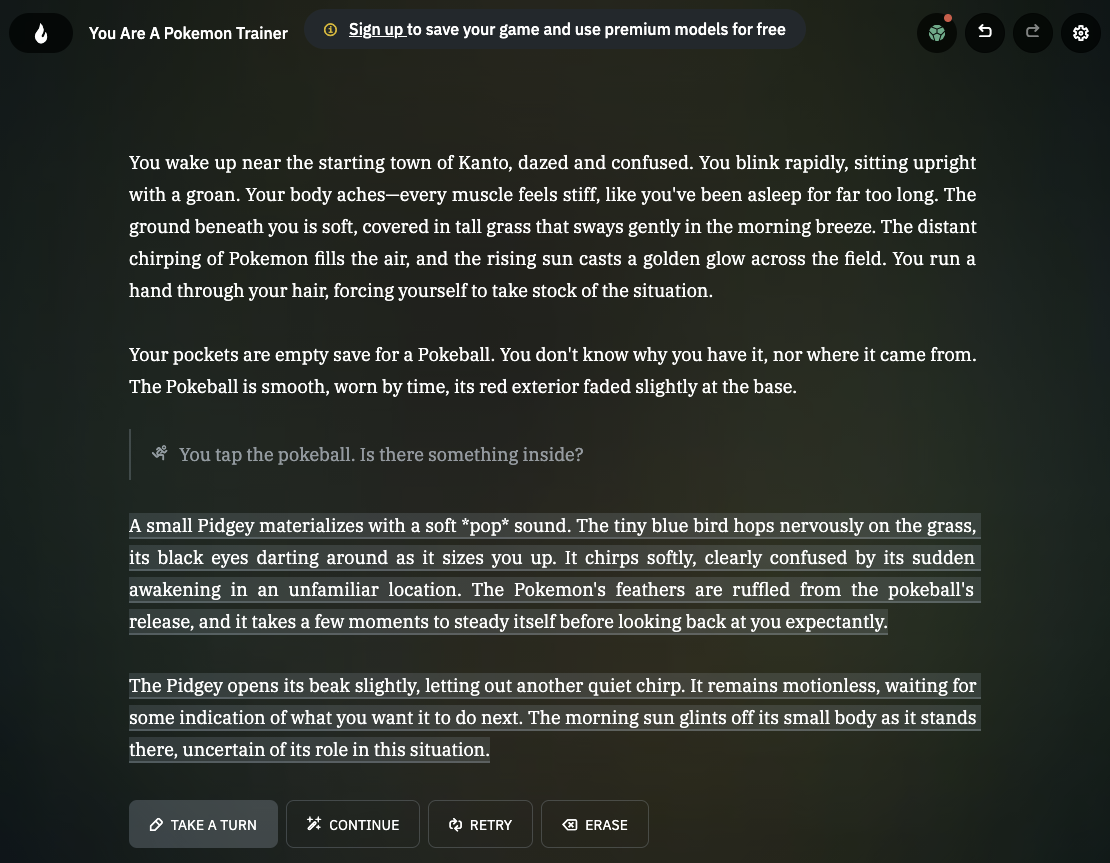Image resolution: width=1110 pixels, height=863 pixels.
Task: Click the info icon beside Sign up
Action: (330, 30)
